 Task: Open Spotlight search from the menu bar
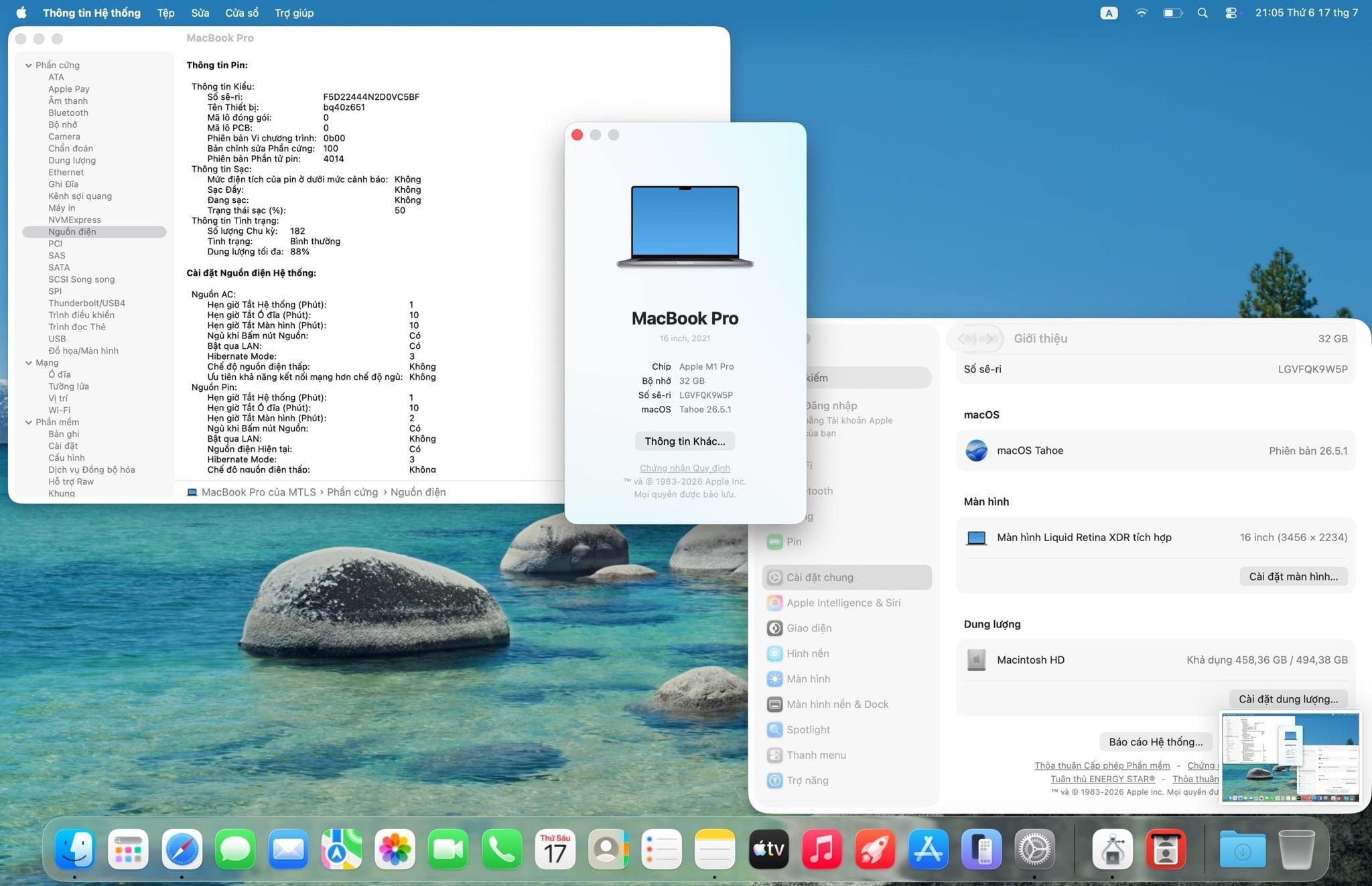(x=1203, y=13)
